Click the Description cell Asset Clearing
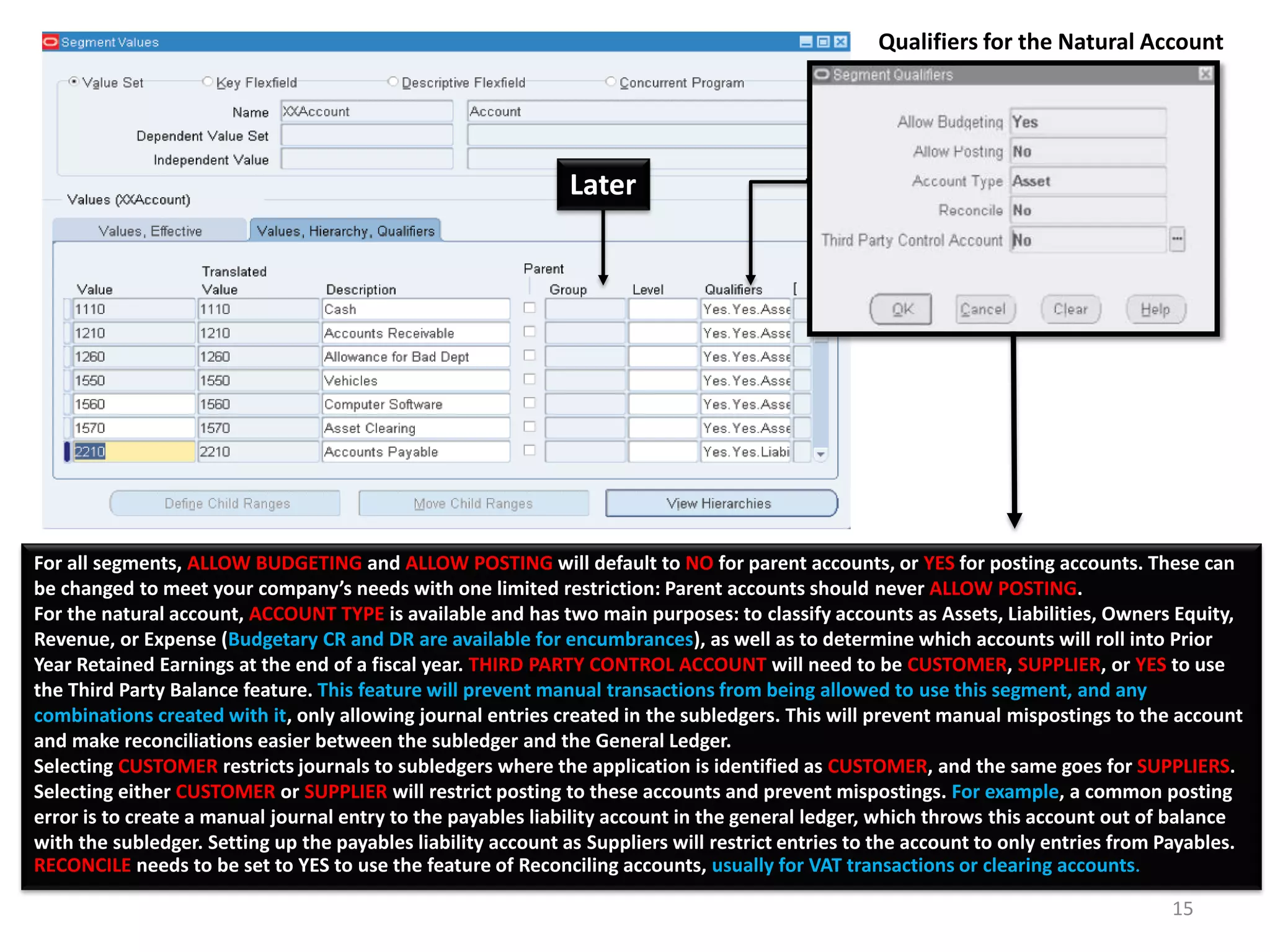Image resolution: width=1270 pixels, height=952 pixels. click(x=415, y=428)
